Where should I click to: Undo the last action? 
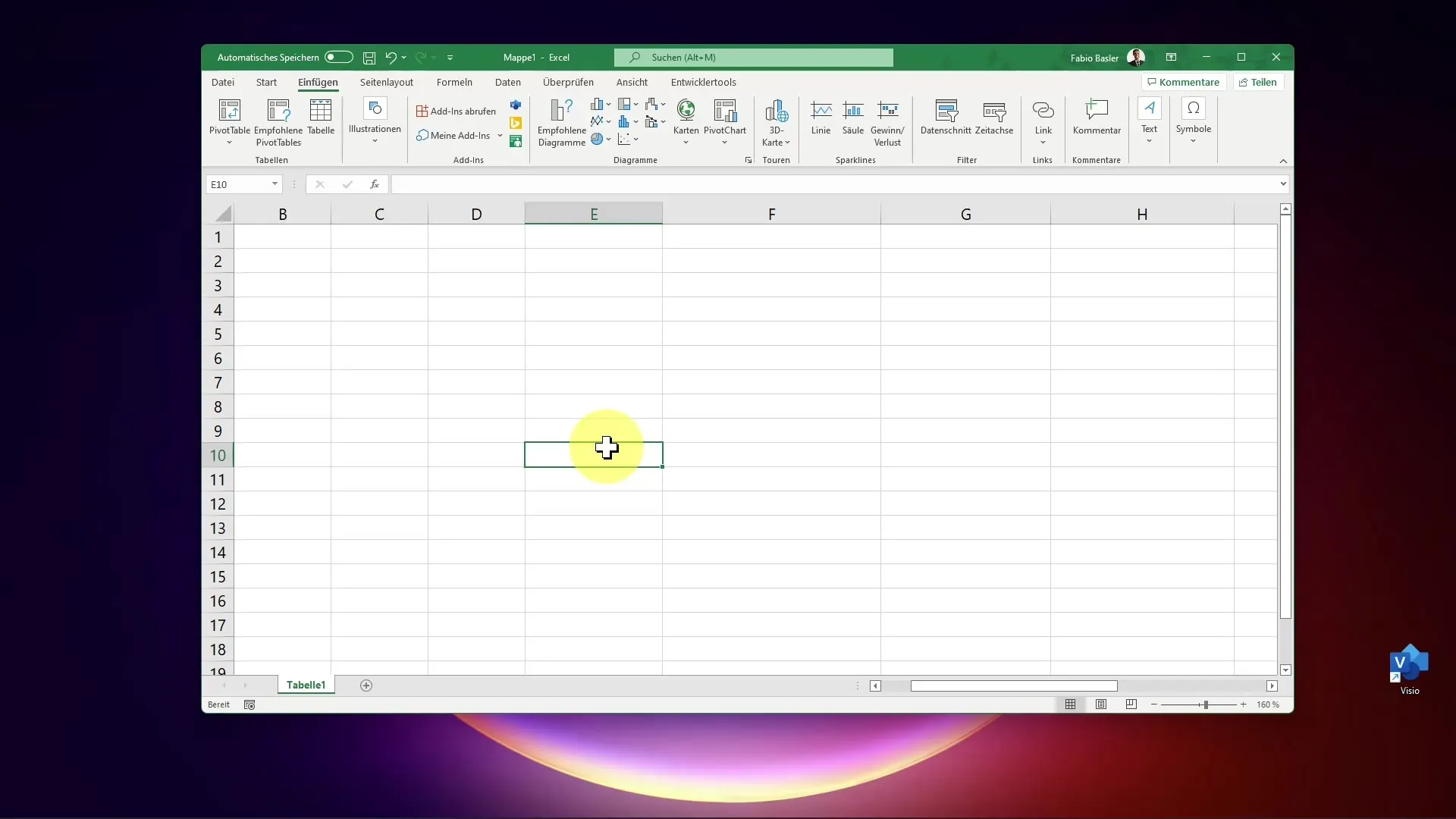(391, 58)
